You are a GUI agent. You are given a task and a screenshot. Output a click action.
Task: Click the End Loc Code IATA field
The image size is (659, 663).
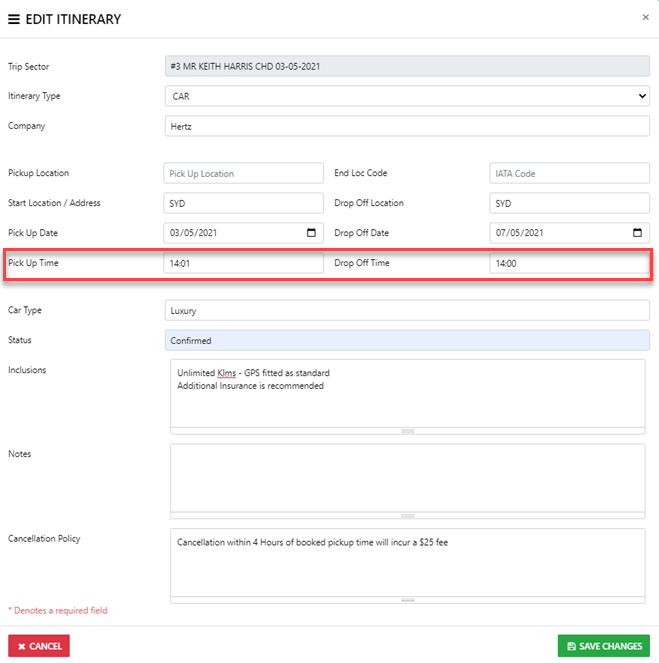point(569,173)
